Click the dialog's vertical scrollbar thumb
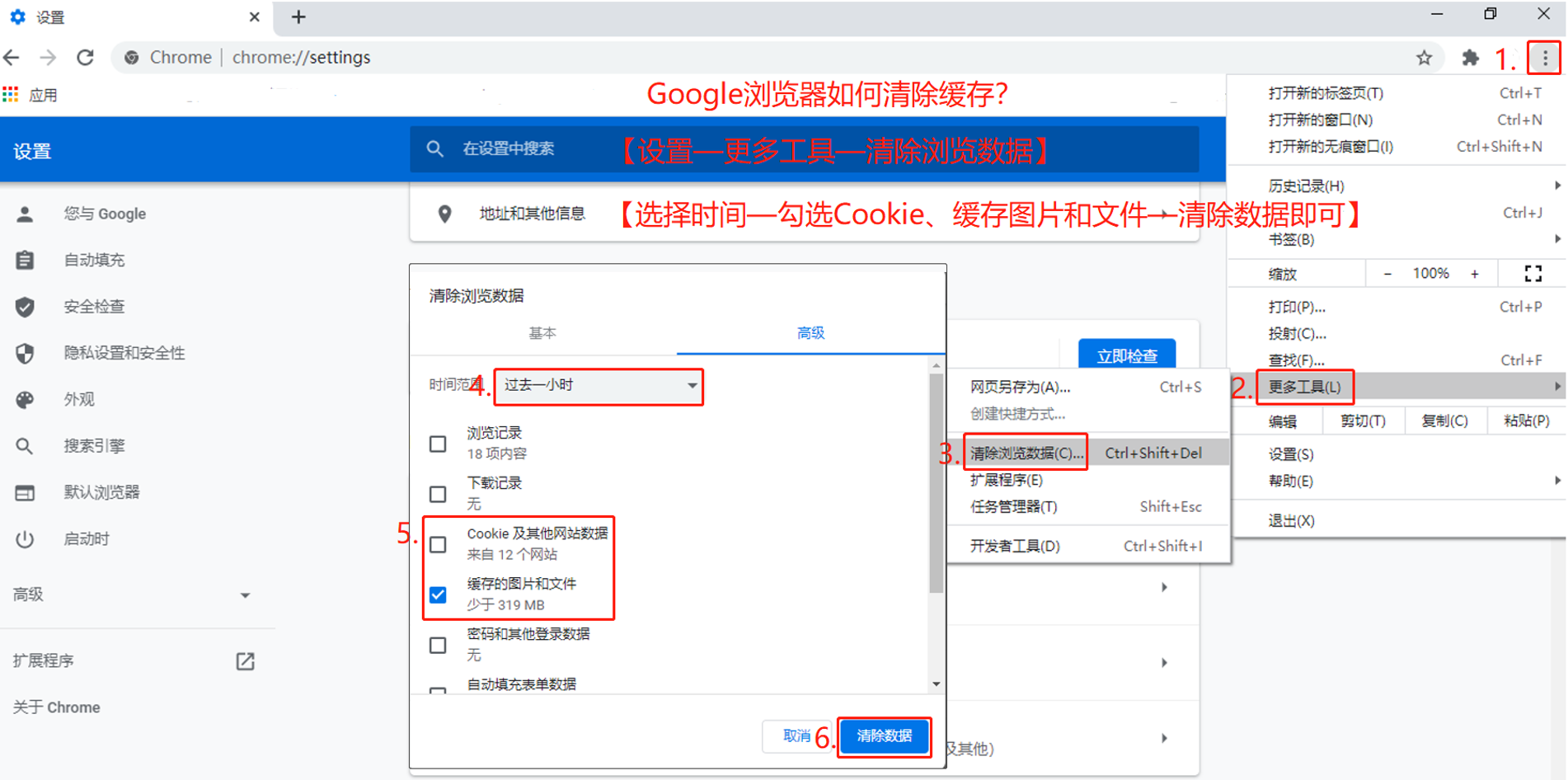 (936, 483)
